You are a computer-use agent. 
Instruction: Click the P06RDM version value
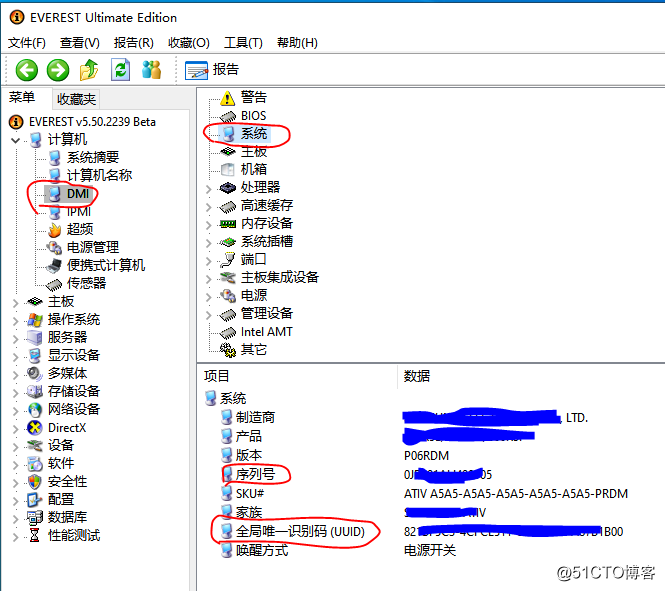click(x=426, y=456)
